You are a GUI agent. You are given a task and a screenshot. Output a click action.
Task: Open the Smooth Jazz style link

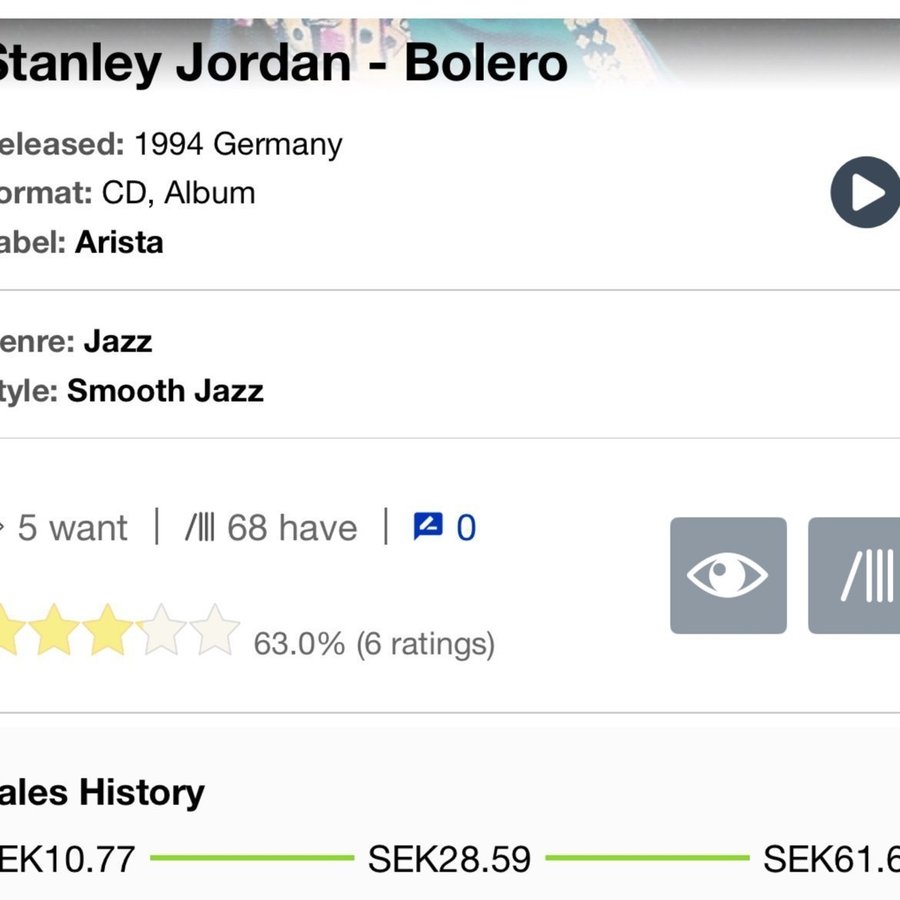coord(165,390)
